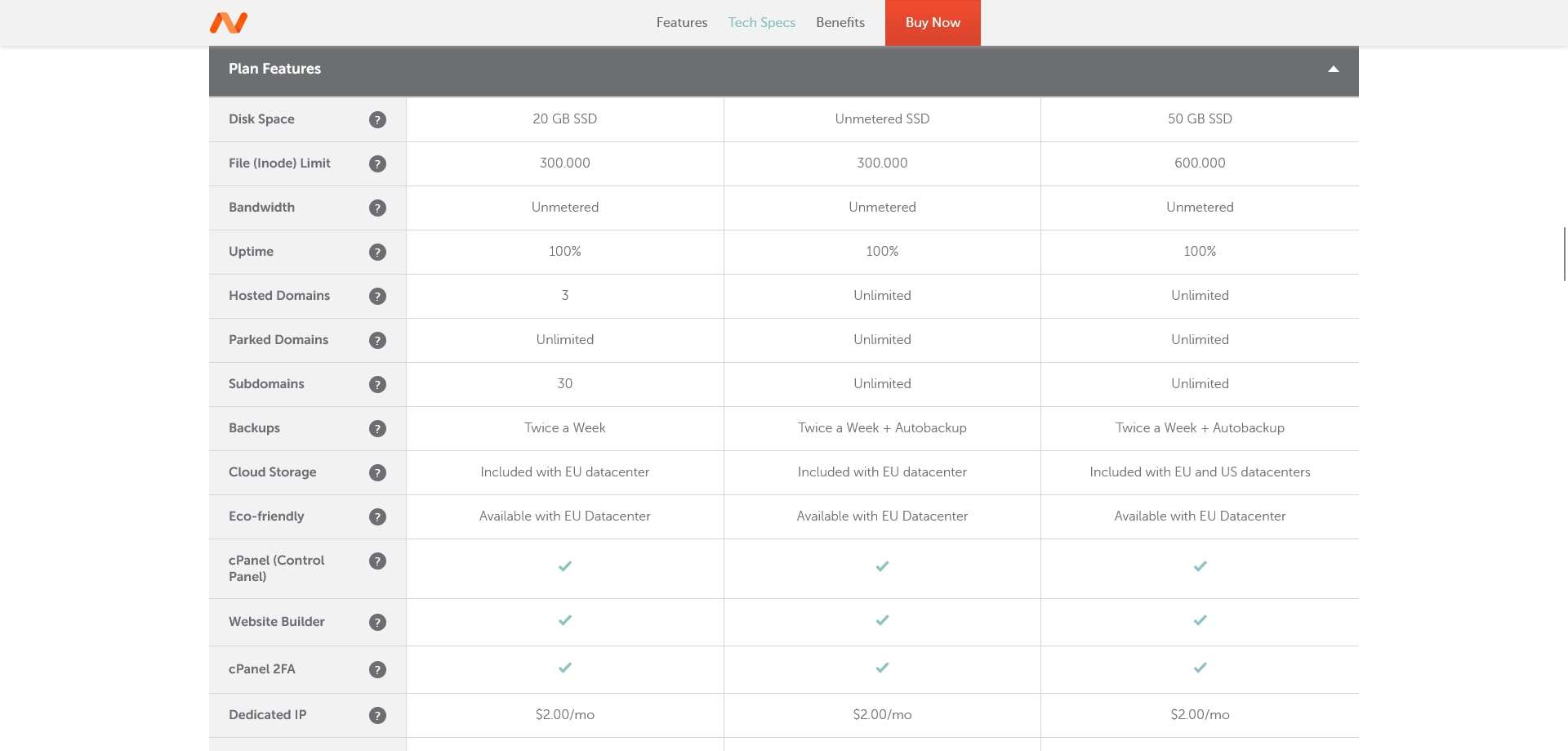Show help for Hosted Domains

pos(377,296)
